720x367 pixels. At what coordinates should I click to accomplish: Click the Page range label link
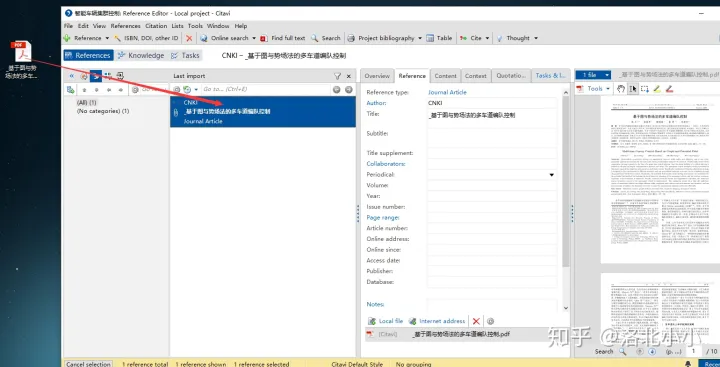coord(383,217)
